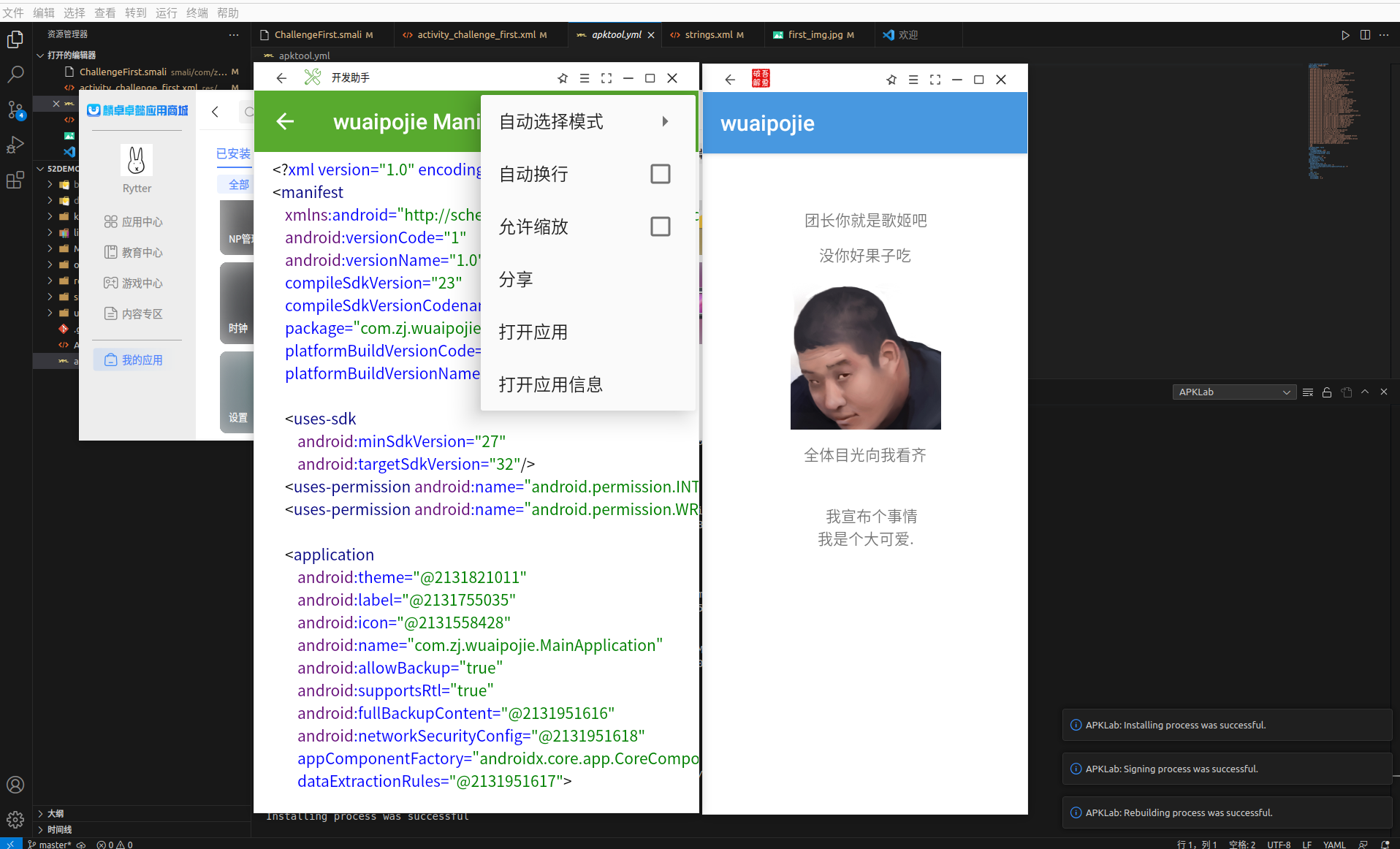1400x849 pixels.
Task: Click the fullscreen icon in the wuaipojie app window
Action: (x=935, y=80)
